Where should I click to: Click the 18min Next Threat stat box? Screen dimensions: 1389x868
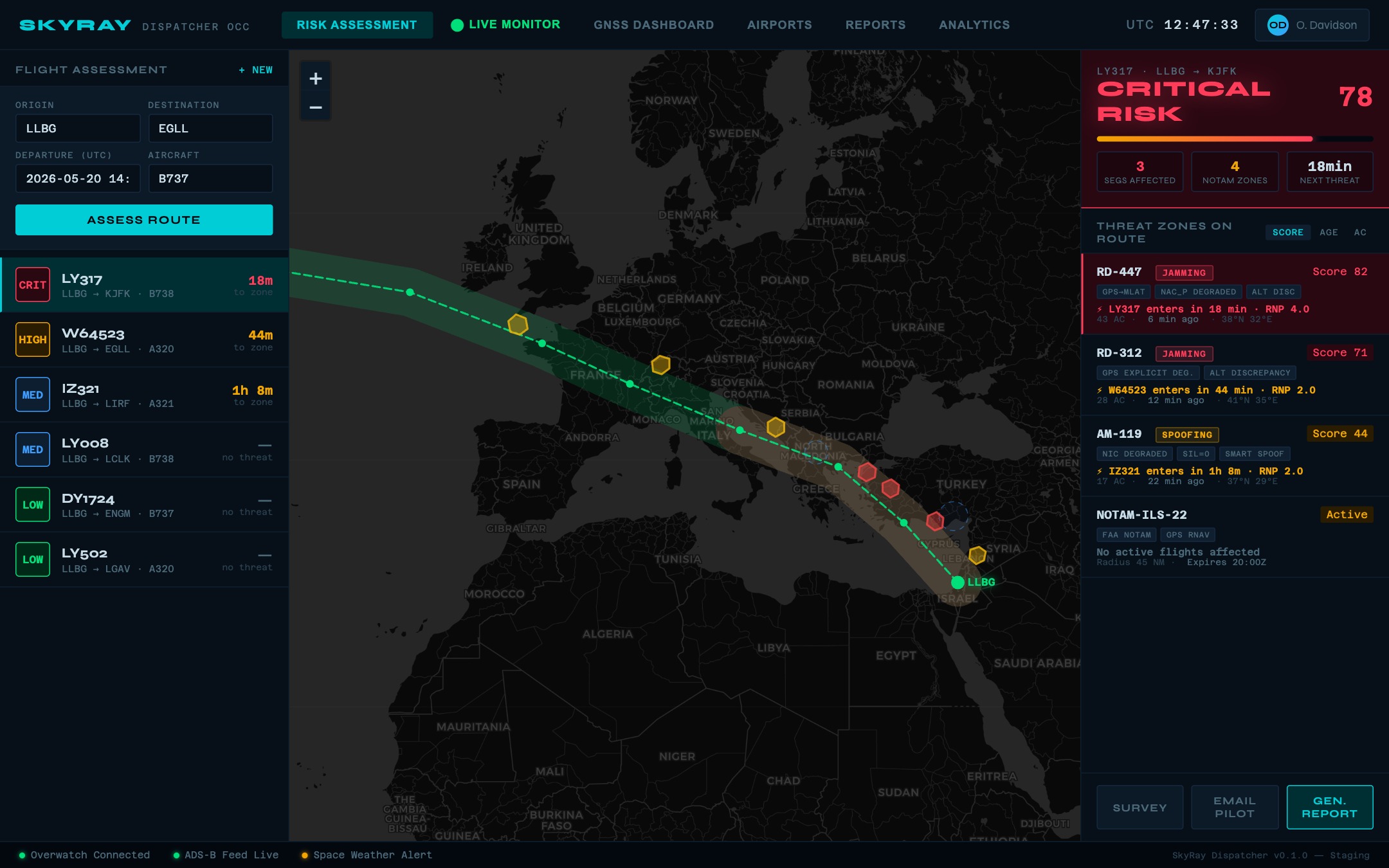[x=1330, y=172]
